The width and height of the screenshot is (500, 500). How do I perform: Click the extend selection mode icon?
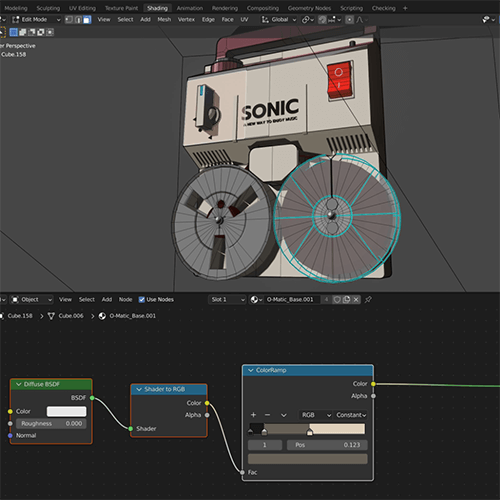tap(23, 32)
